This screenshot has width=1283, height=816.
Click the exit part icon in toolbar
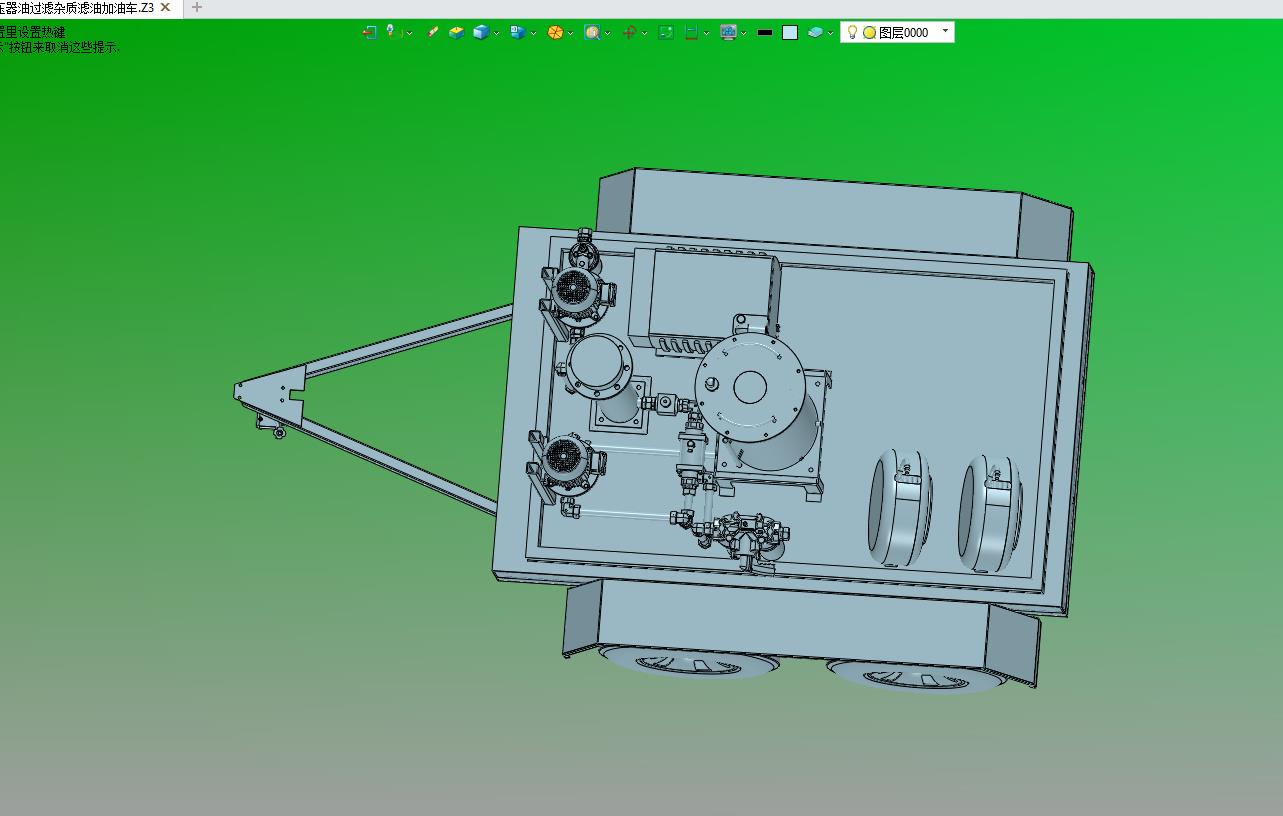tap(369, 32)
